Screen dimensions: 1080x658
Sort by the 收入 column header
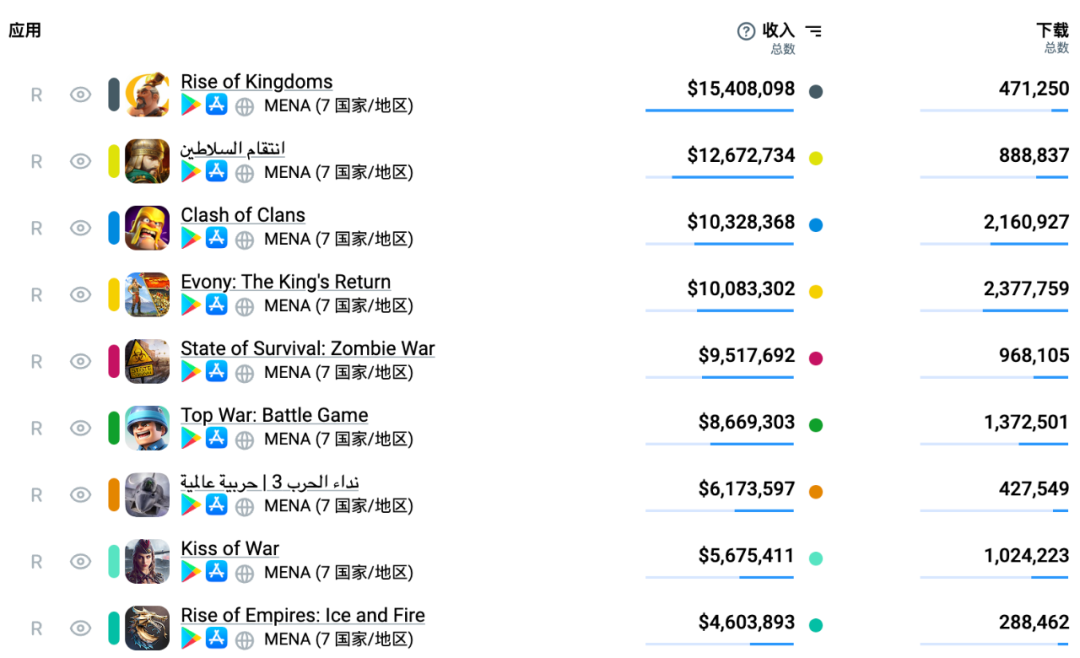click(x=778, y=31)
